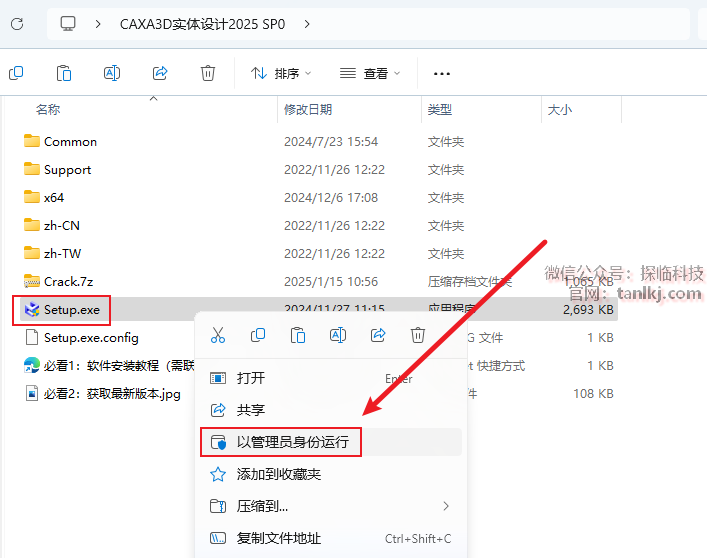Click the zh-TW folder icon
The image size is (707, 558).
[x=32, y=252]
